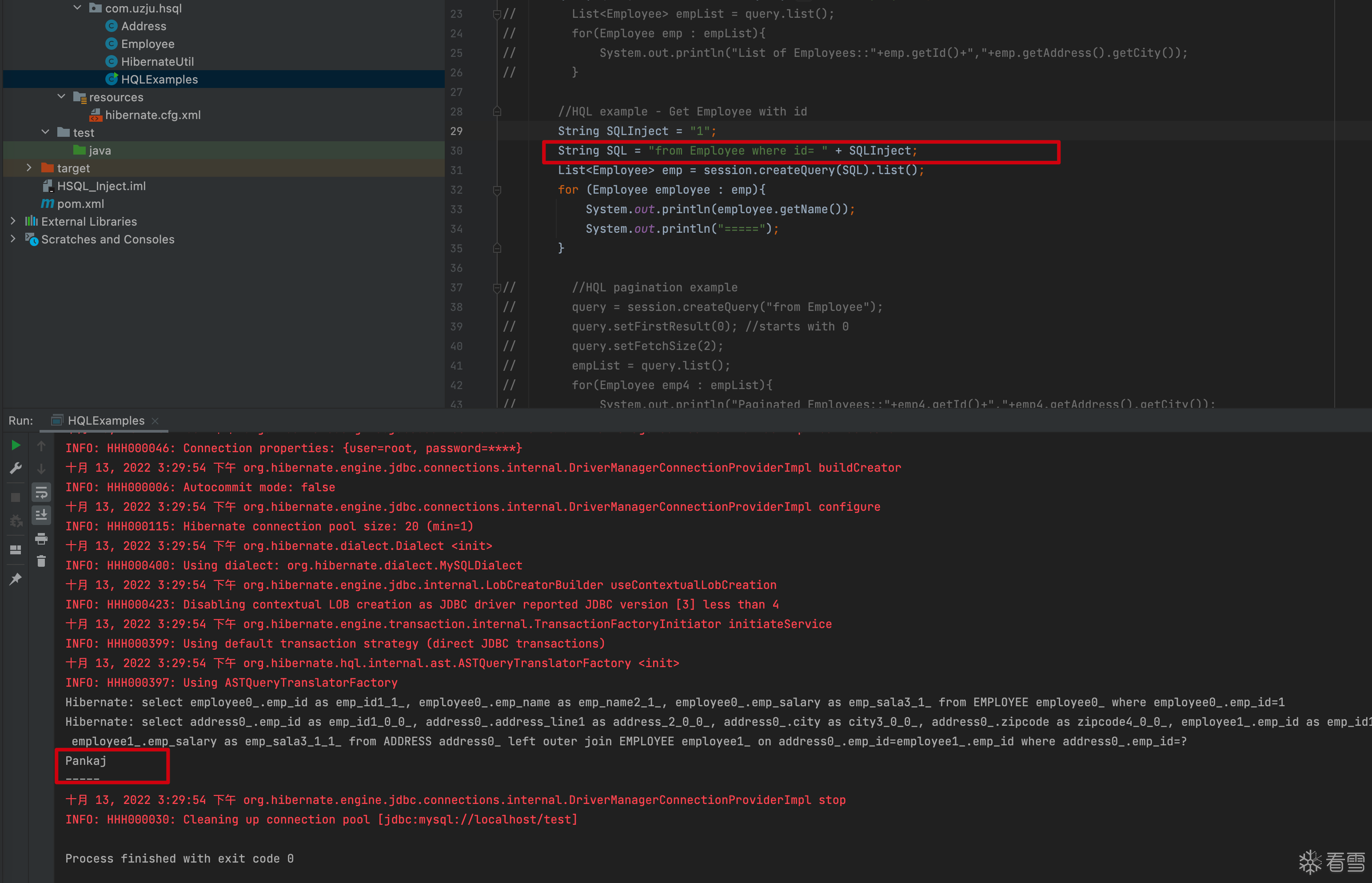Image resolution: width=1372 pixels, height=883 pixels.
Task: Open run configuration wrench settings
Action: coord(16,469)
